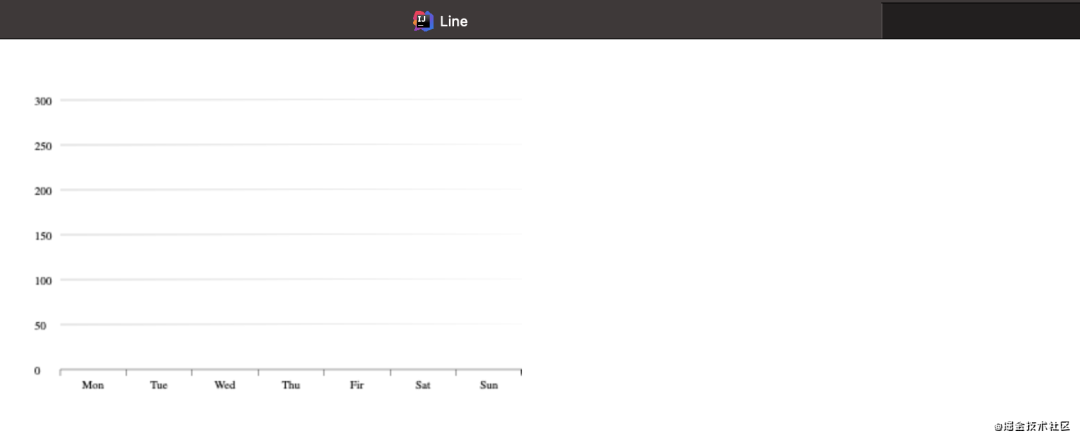Click the Wed x-axis label

point(225,385)
